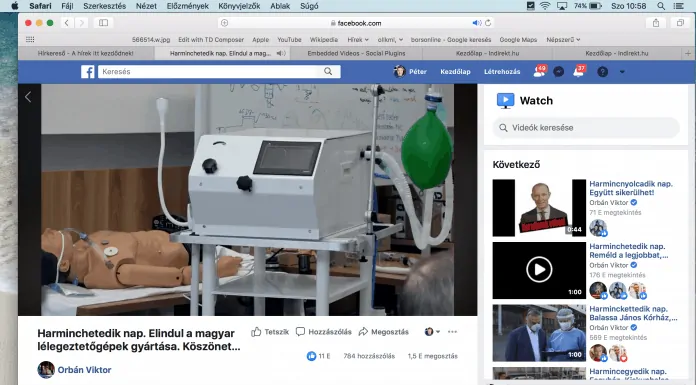Open the YouTube bookmark

(x=289, y=40)
